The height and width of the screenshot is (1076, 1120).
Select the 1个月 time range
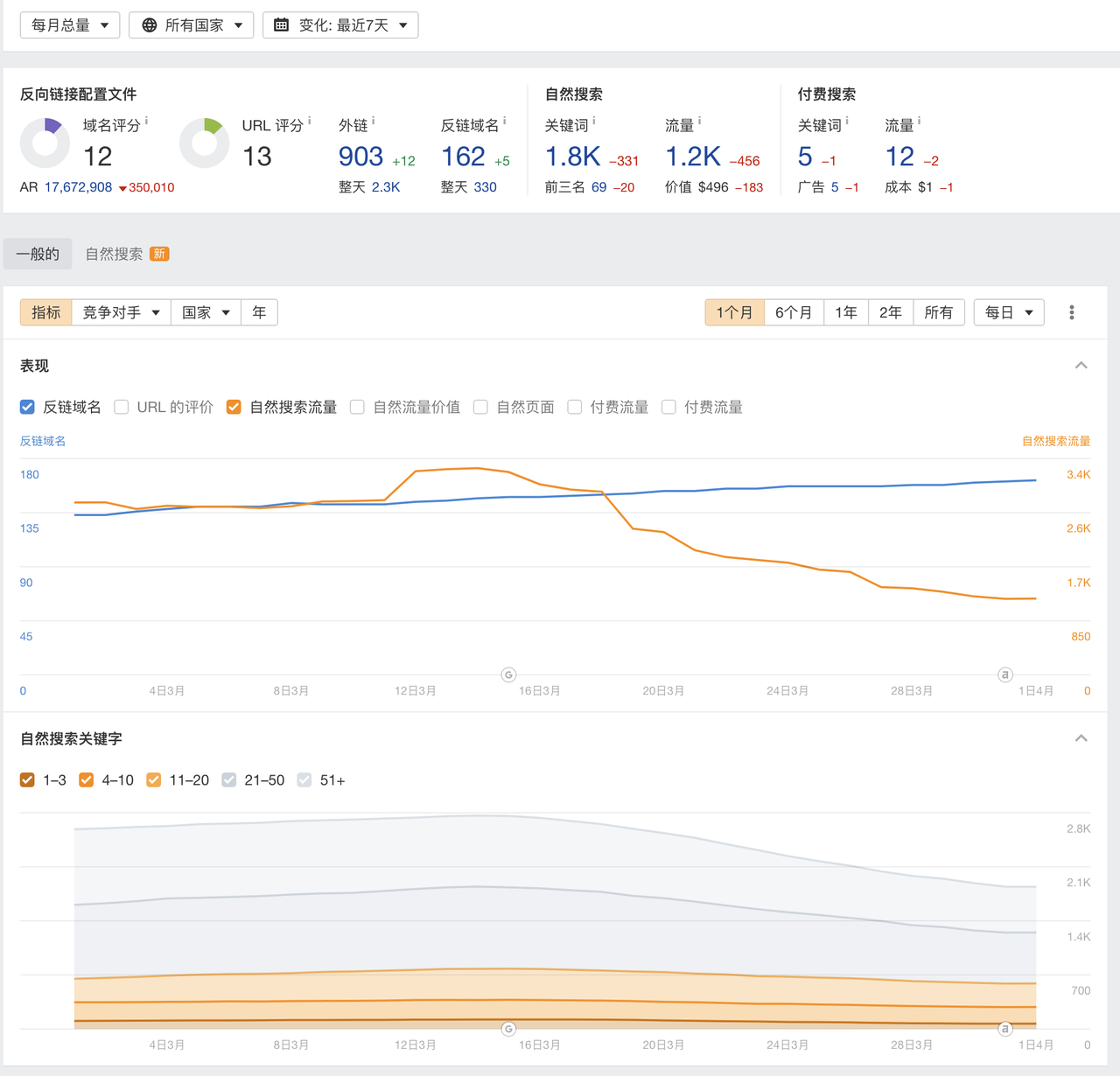pyautogui.click(x=735, y=312)
